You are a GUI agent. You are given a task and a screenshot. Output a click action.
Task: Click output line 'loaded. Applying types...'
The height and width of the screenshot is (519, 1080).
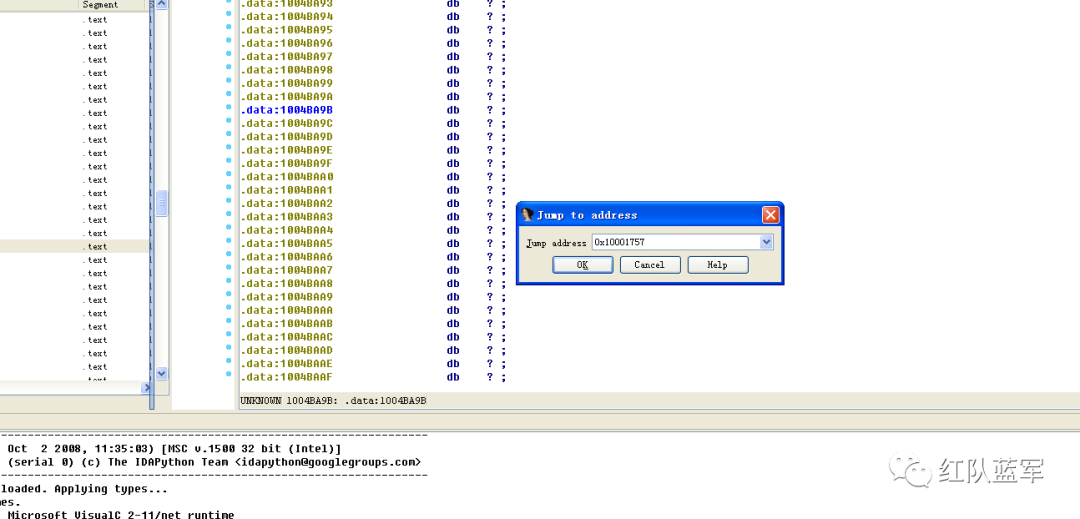[83, 489]
